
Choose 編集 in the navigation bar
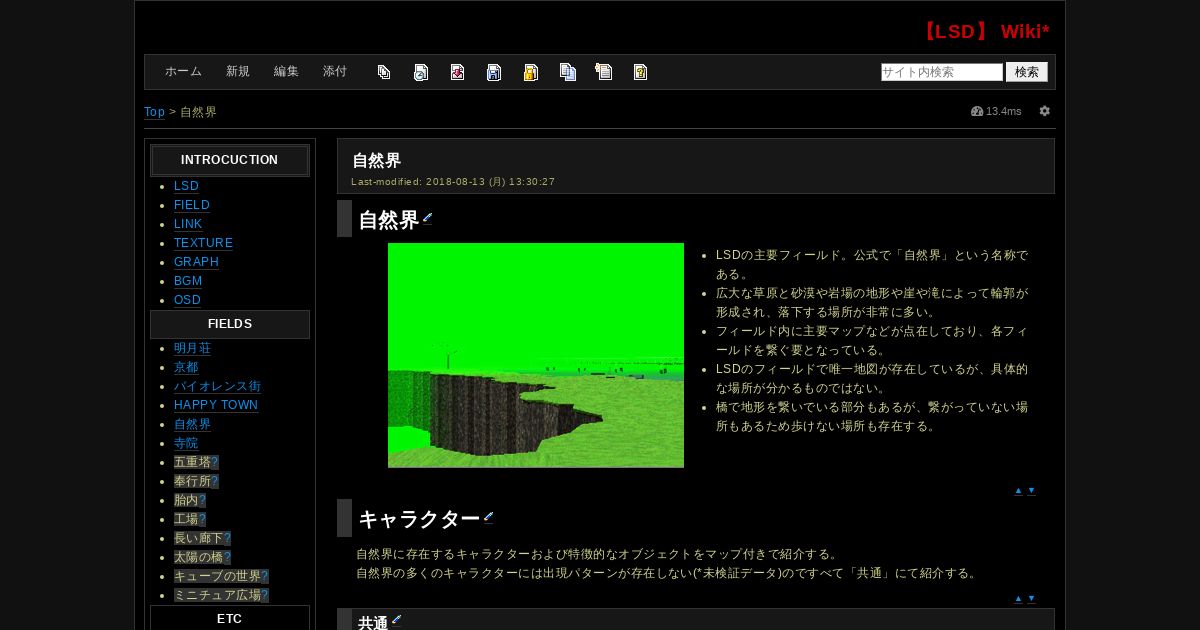point(286,72)
